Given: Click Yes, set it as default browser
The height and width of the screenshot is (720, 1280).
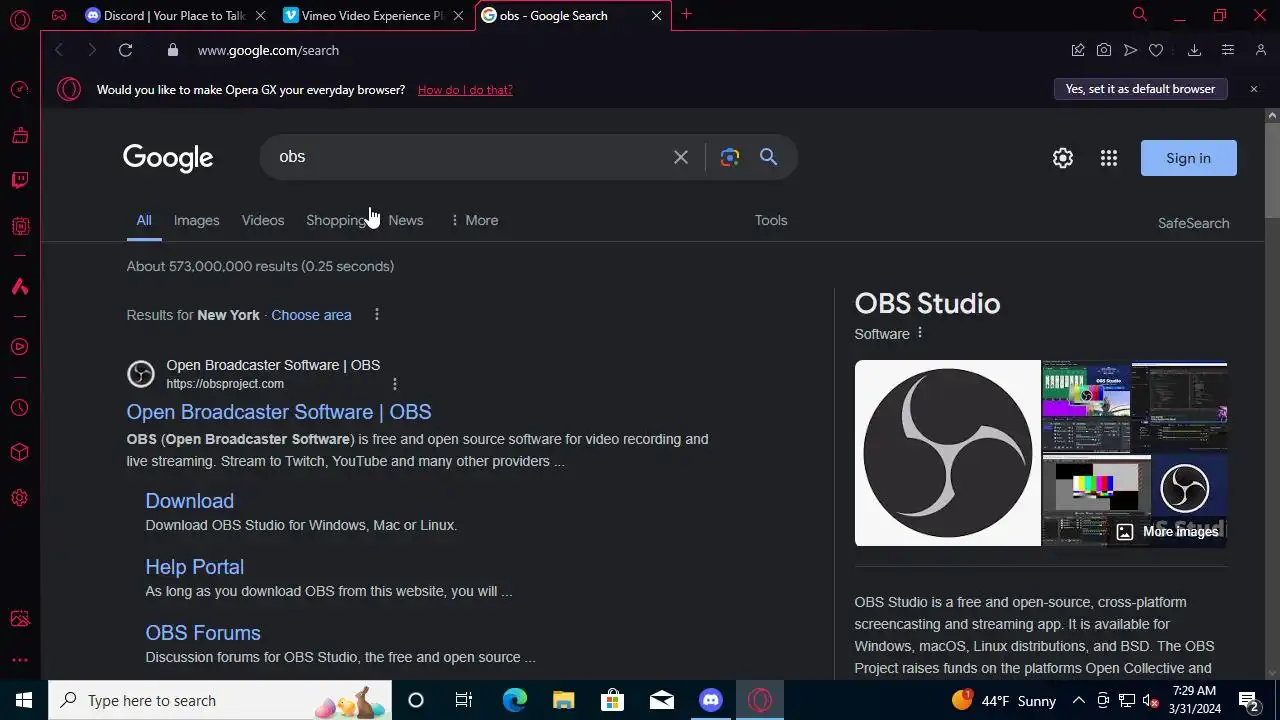Looking at the screenshot, I should point(1140,89).
